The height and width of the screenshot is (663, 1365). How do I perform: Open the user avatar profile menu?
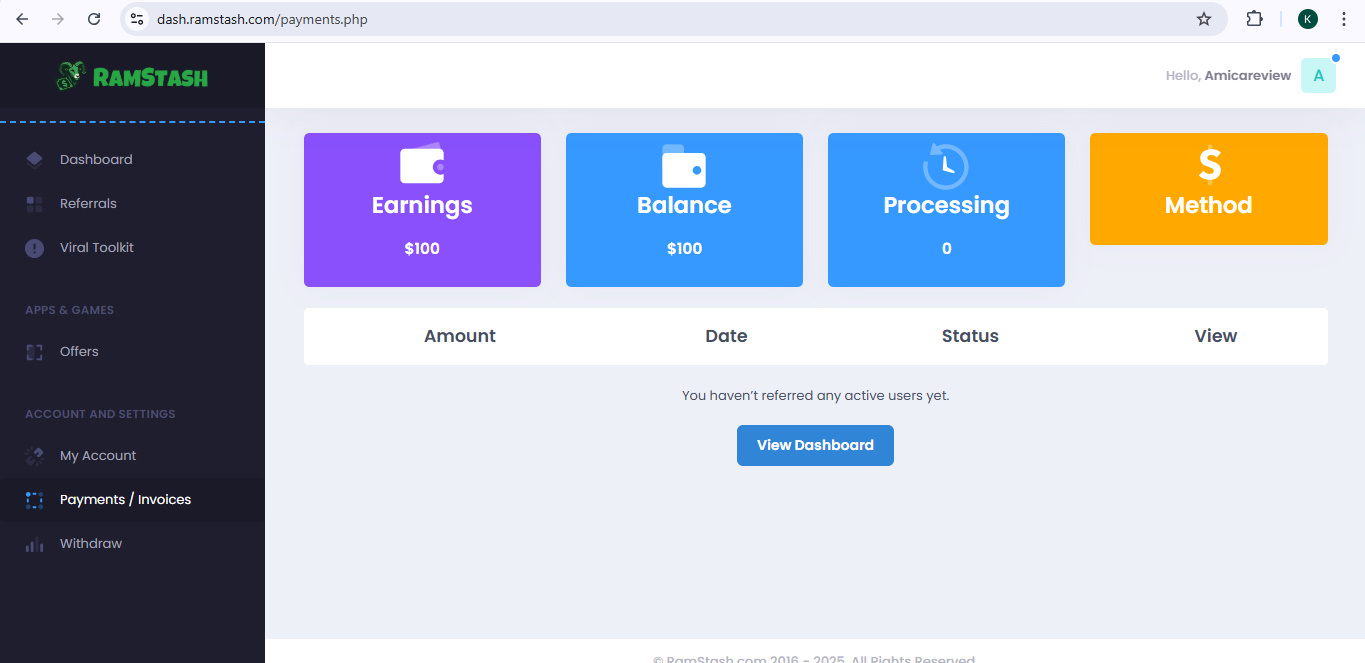1318,76
